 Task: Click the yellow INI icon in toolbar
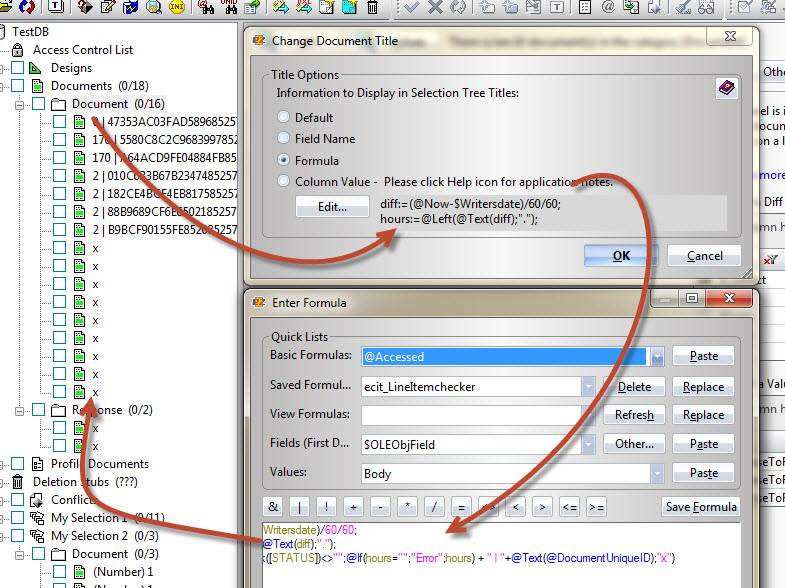[177, 8]
